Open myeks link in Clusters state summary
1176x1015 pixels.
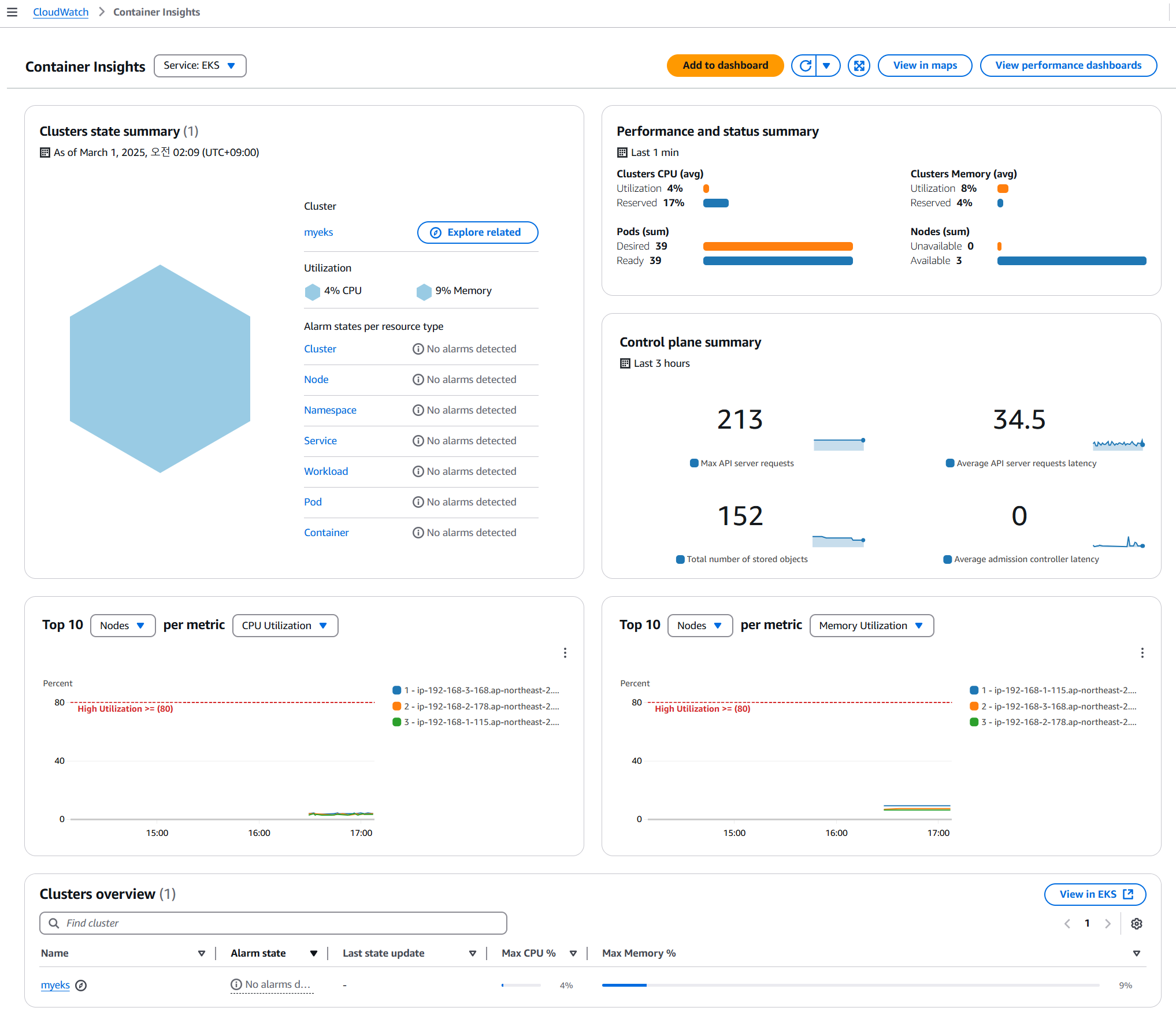(318, 232)
